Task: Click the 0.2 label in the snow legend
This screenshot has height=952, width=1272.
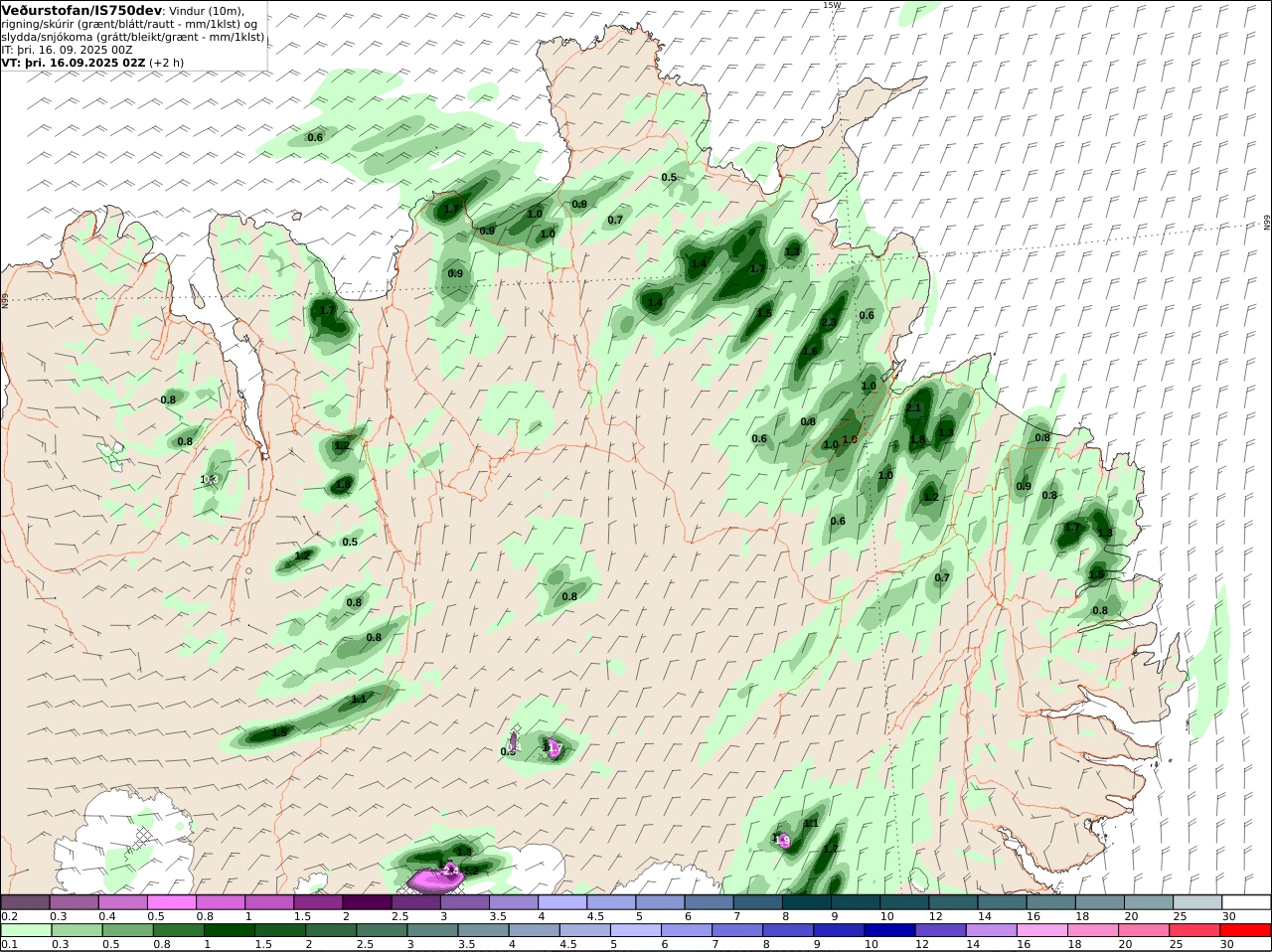Action: 9,916
